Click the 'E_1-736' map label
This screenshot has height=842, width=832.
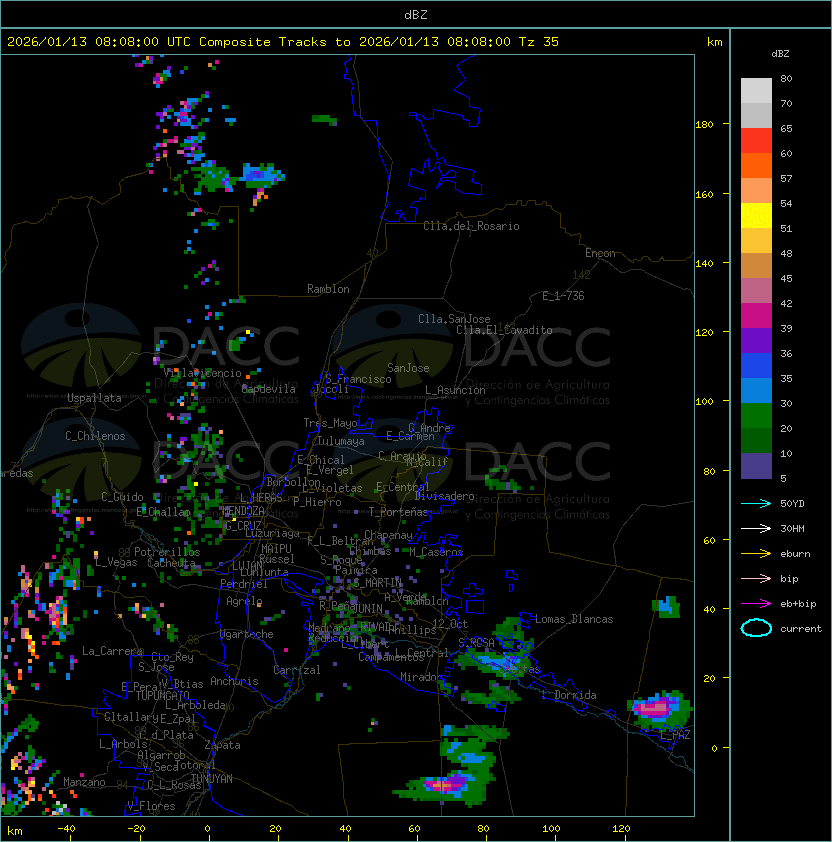563,296
